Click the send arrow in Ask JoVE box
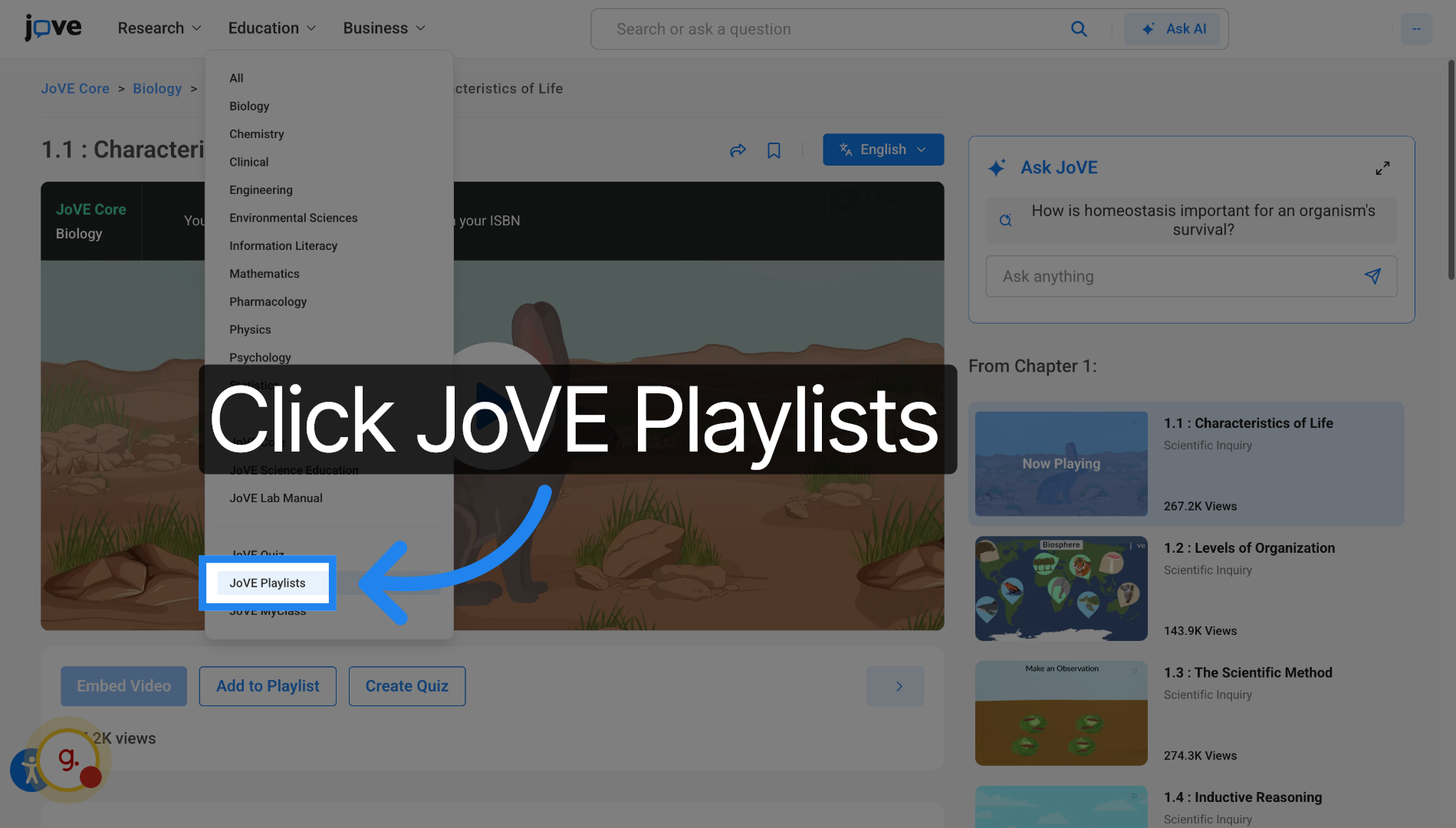Screen dimensions: 1456x828 click(1372, 276)
